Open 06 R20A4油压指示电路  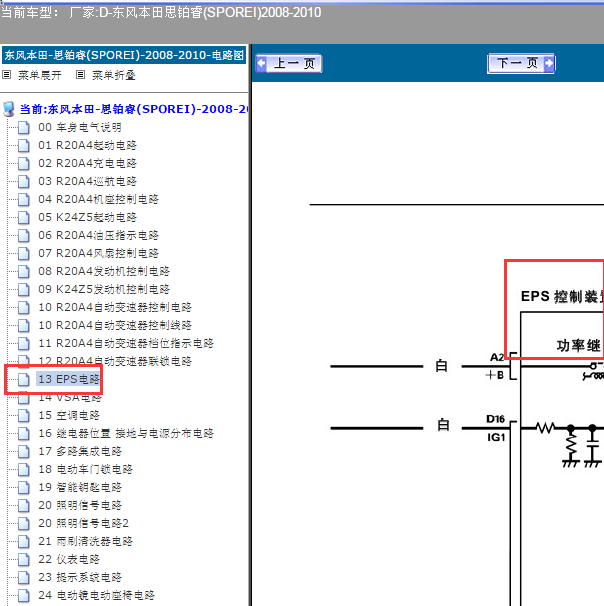[99, 235]
